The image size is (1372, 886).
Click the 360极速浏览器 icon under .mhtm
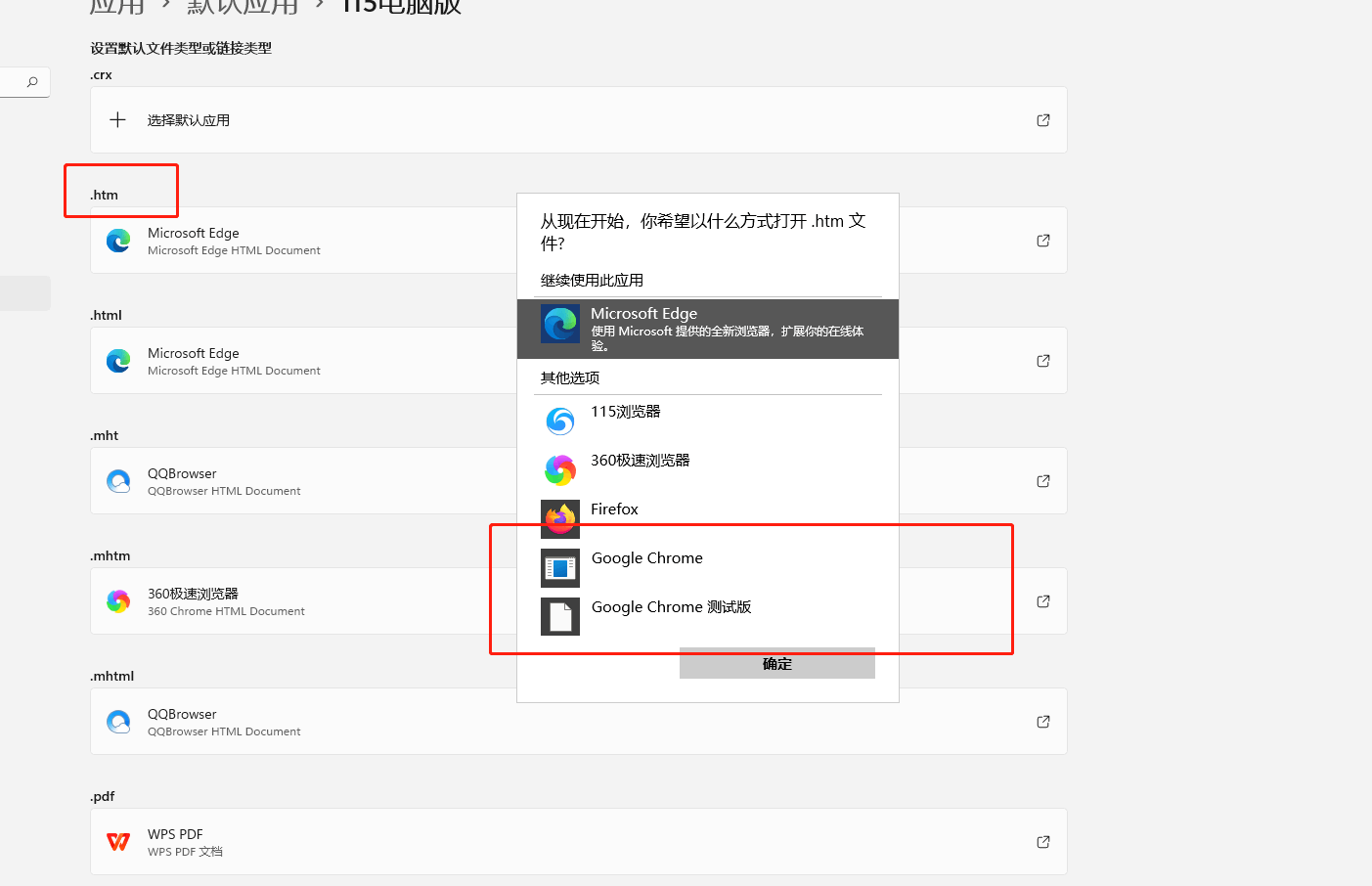click(118, 600)
